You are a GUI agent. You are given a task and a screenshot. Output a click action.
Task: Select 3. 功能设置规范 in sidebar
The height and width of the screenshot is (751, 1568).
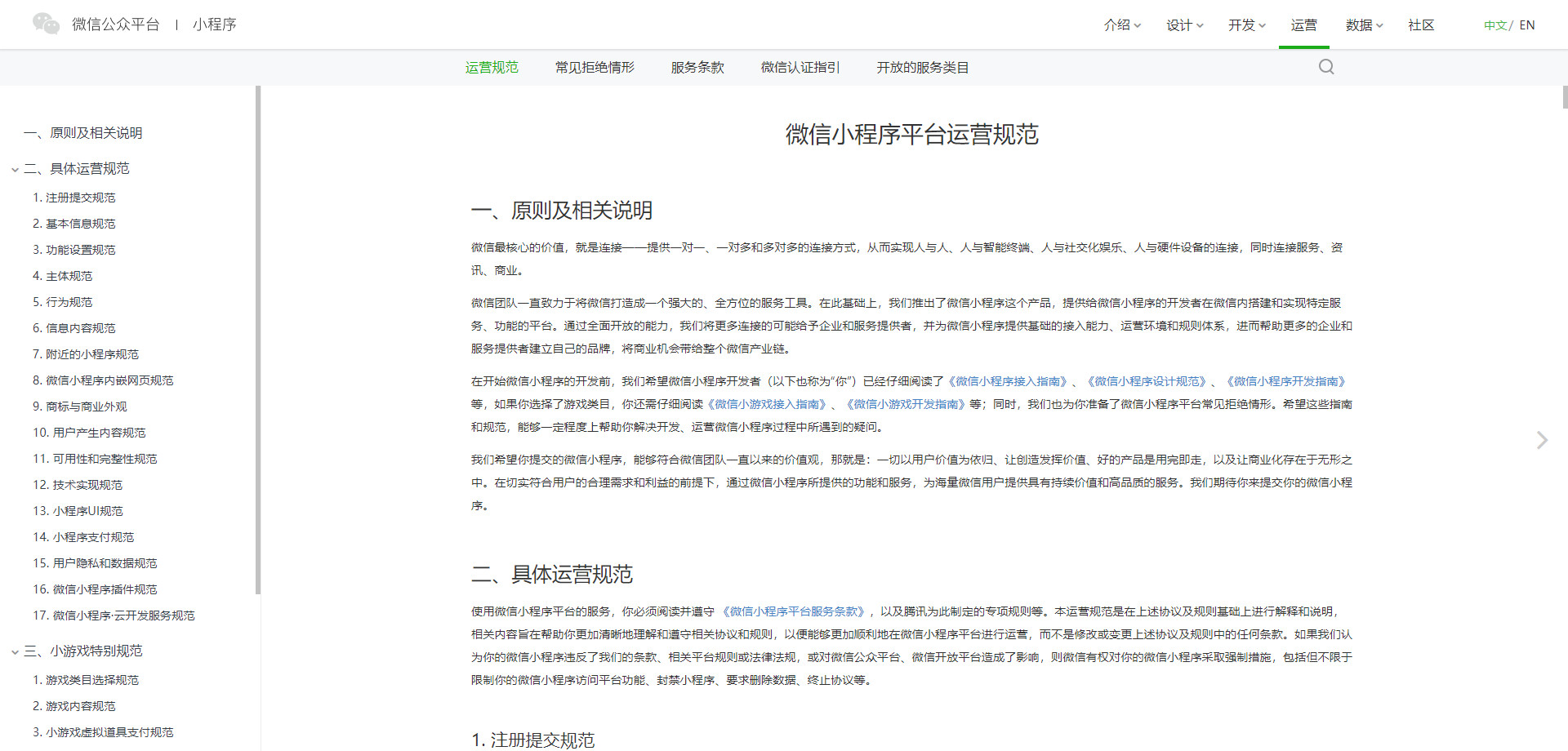pyautogui.click(x=74, y=250)
